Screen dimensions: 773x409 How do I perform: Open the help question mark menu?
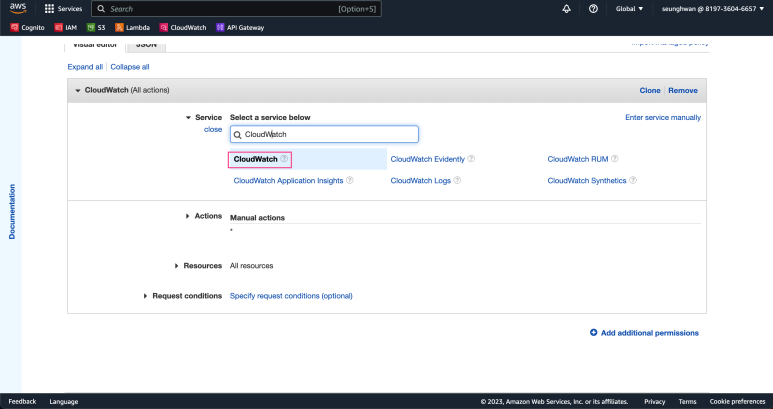tap(593, 9)
